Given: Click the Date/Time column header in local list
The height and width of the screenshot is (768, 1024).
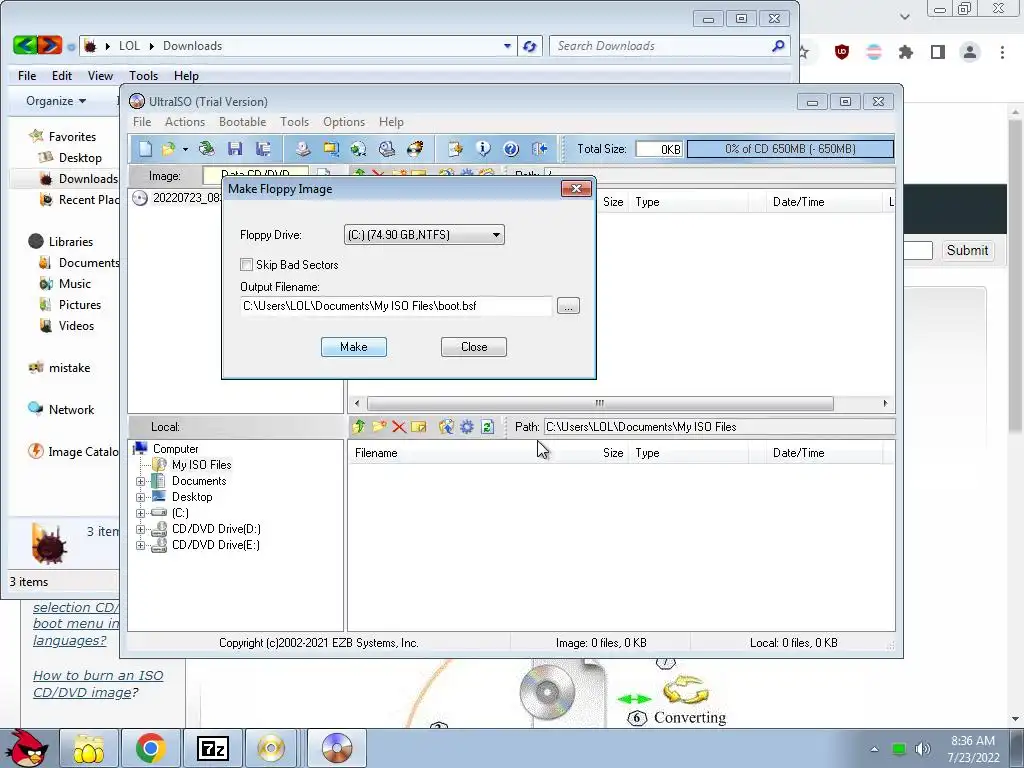Looking at the screenshot, I should pos(798,453).
